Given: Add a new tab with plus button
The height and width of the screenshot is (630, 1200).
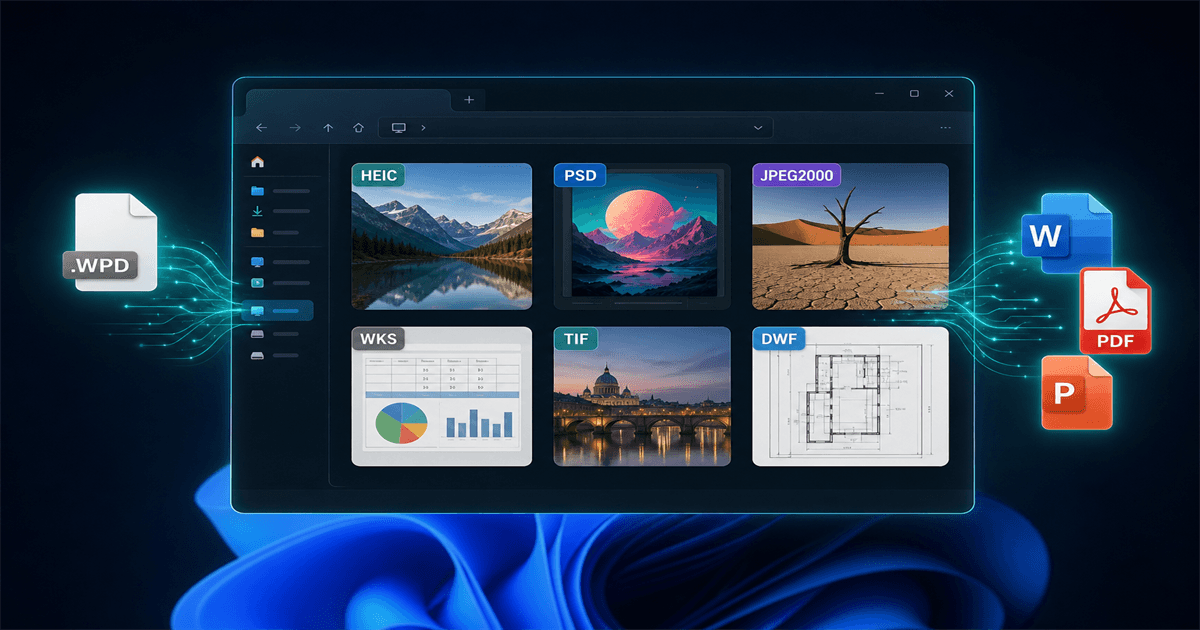Looking at the screenshot, I should [x=468, y=99].
